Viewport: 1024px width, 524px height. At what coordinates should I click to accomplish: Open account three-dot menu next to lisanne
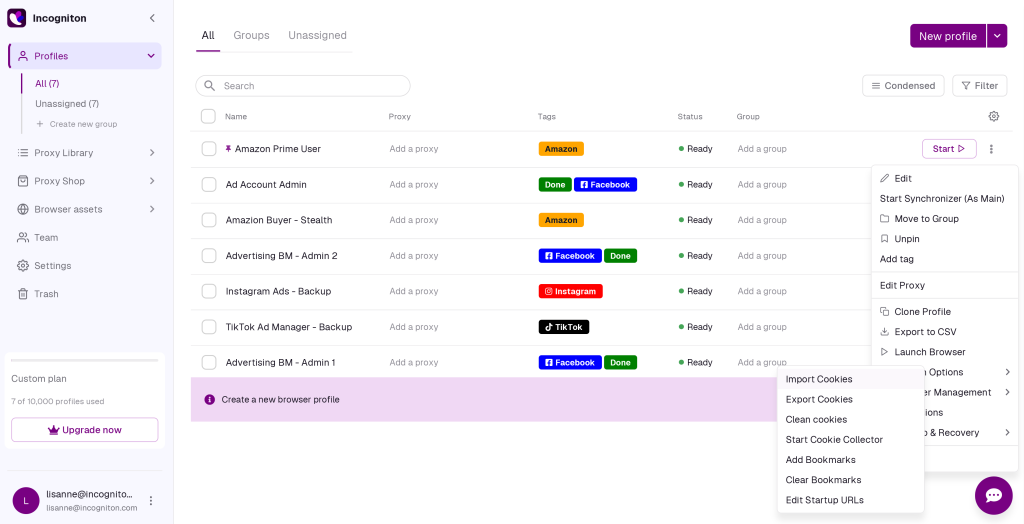pos(151,500)
